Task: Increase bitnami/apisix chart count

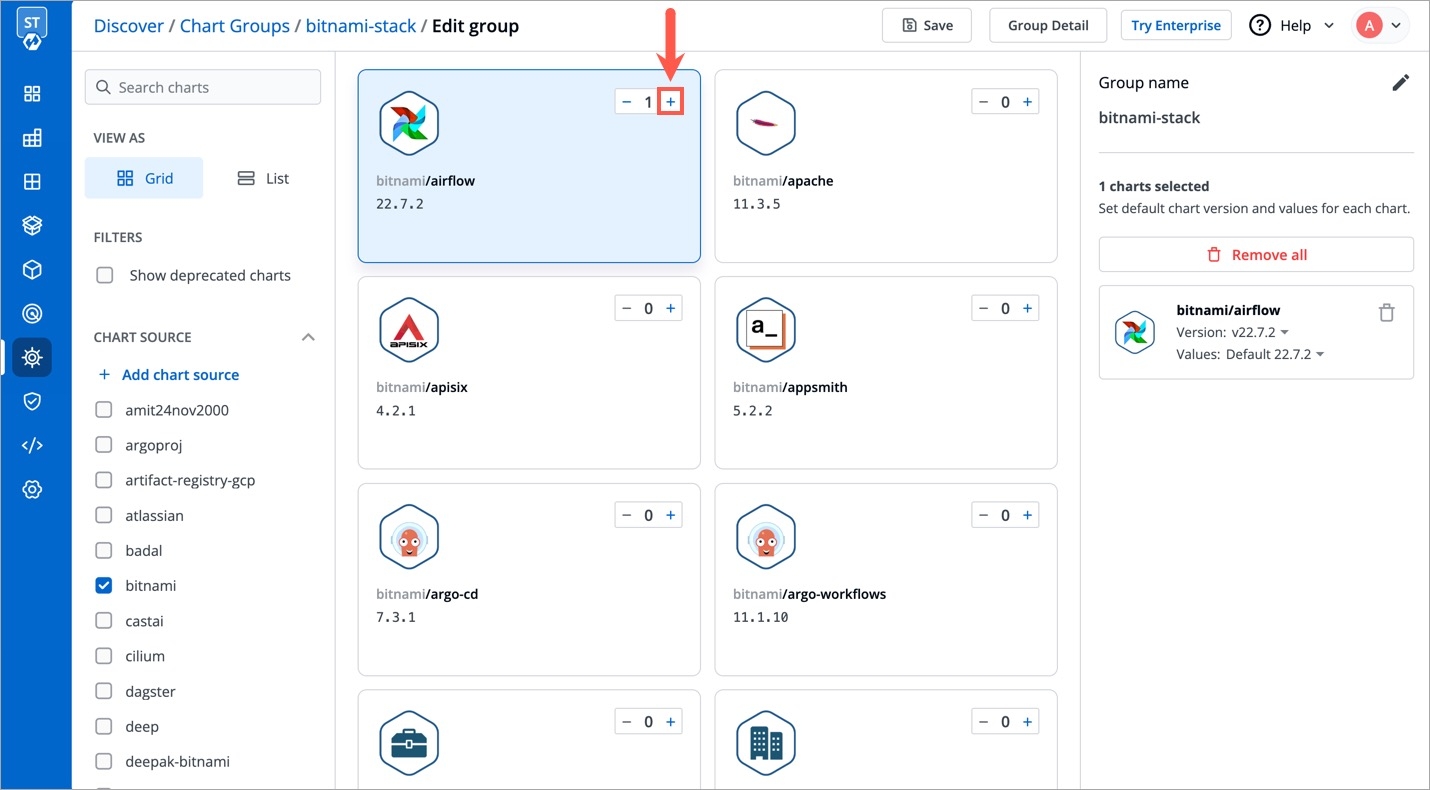Action: point(671,309)
